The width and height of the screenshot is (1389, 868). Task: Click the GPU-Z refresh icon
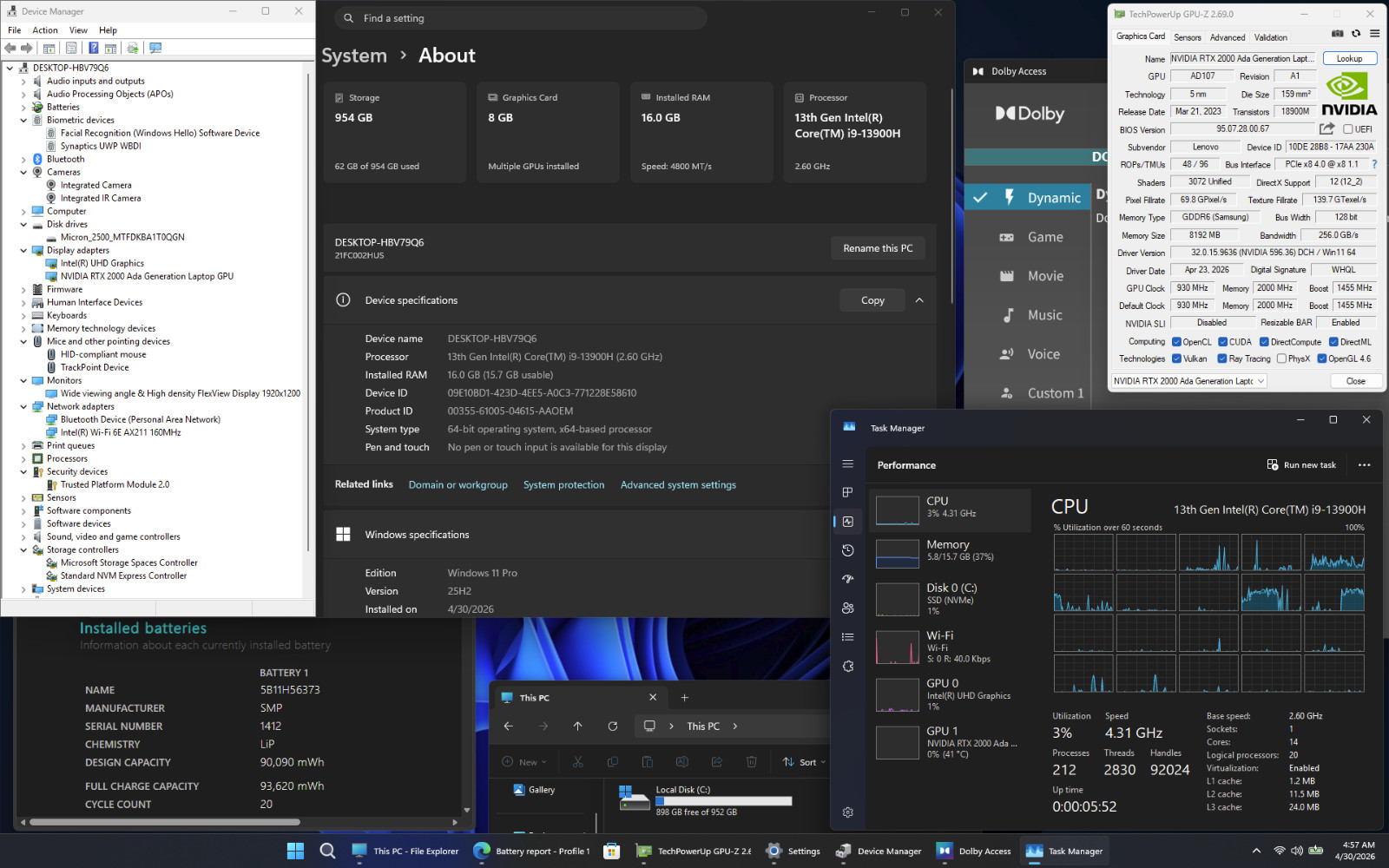point(1356,34)
